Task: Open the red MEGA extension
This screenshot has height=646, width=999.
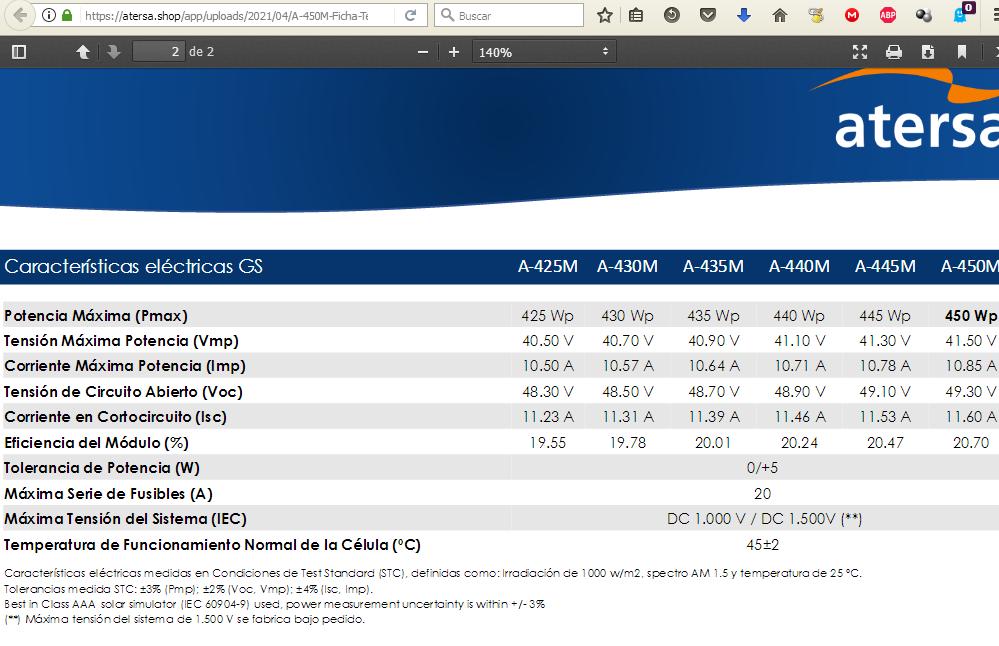Action: pyautogui.click(x=852, y=15)
